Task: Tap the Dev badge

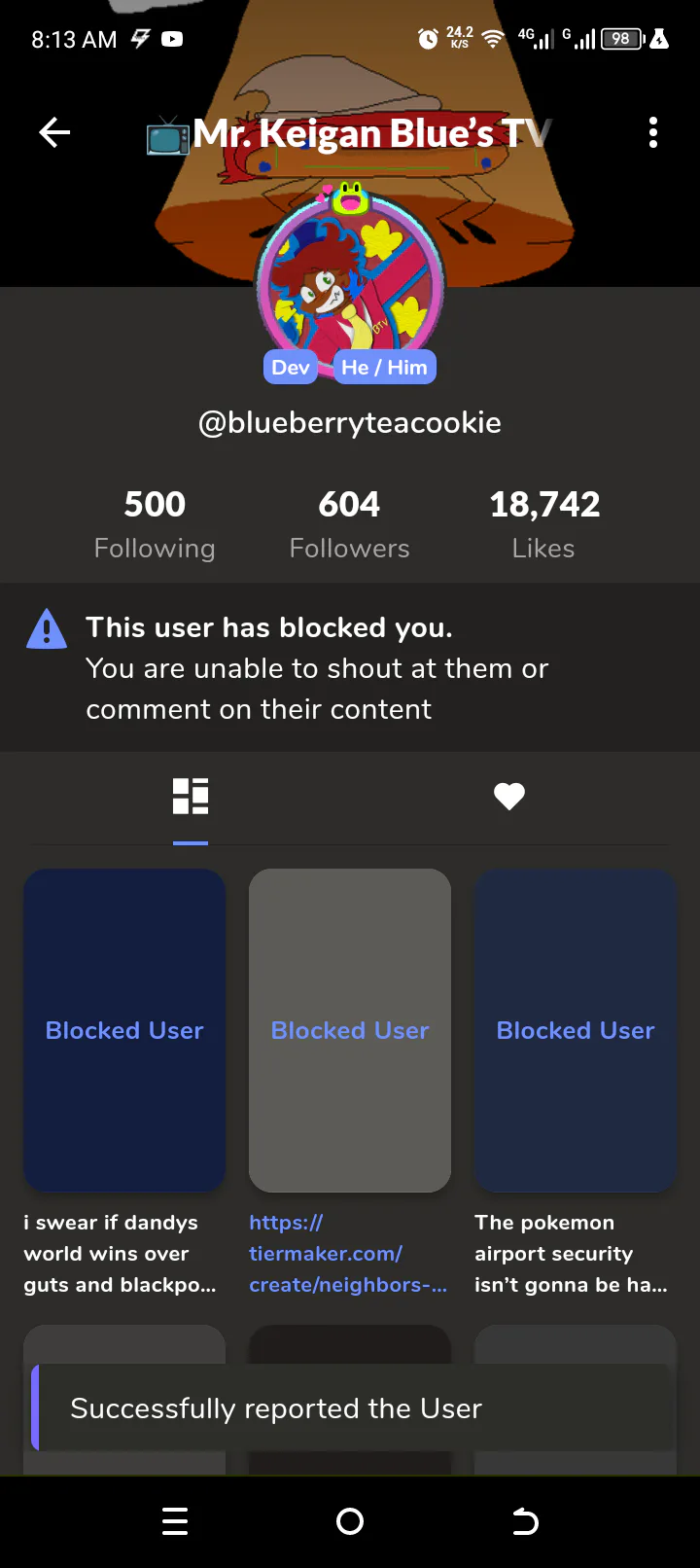Action: click(291, 368)
